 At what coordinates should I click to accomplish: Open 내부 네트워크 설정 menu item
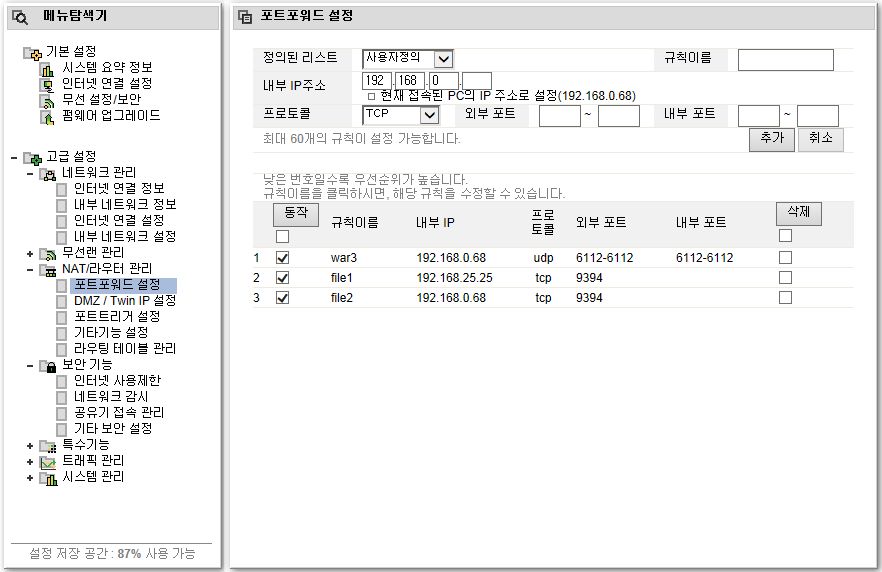tap(125, 237)
